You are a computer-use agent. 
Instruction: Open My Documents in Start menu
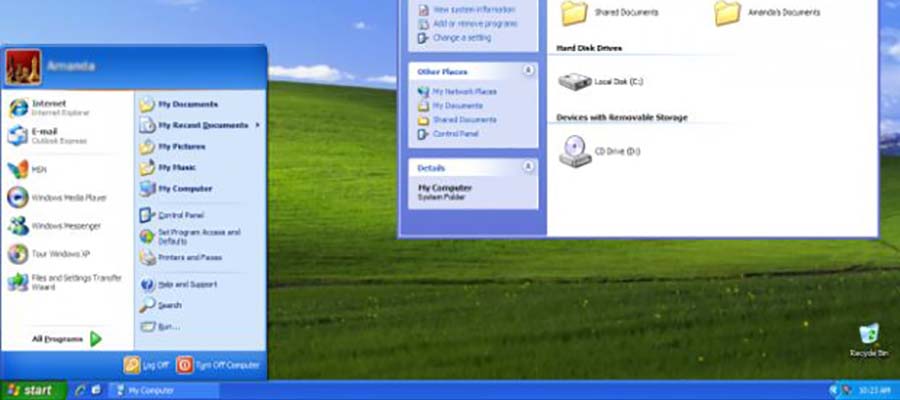click(x=200, y=104)
